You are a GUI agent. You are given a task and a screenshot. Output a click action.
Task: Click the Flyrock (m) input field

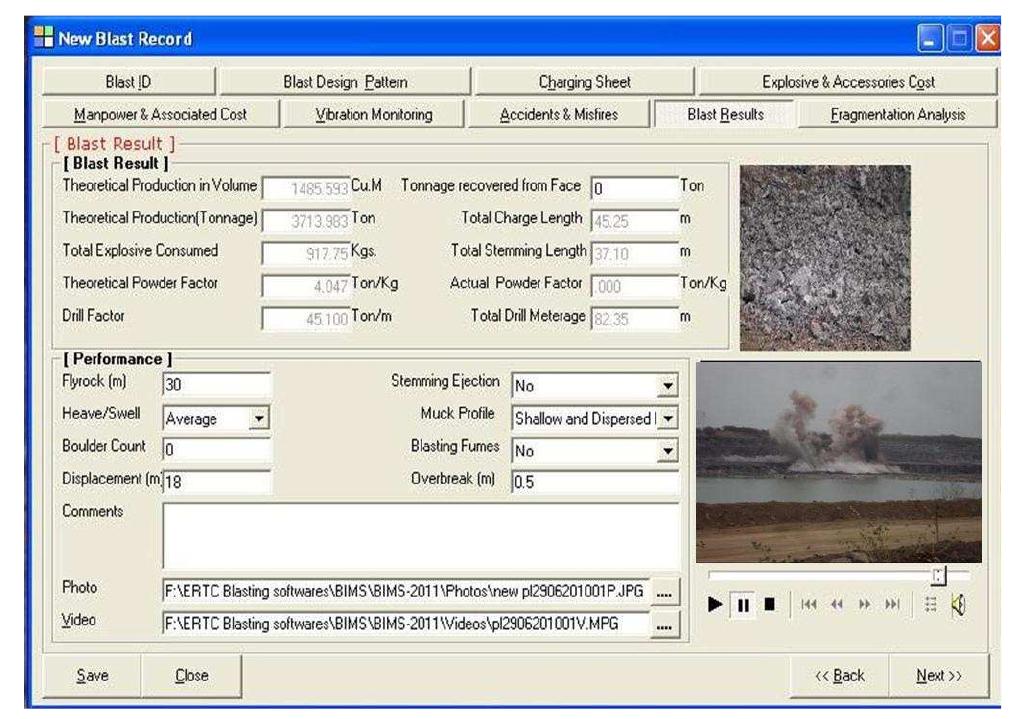216,384
